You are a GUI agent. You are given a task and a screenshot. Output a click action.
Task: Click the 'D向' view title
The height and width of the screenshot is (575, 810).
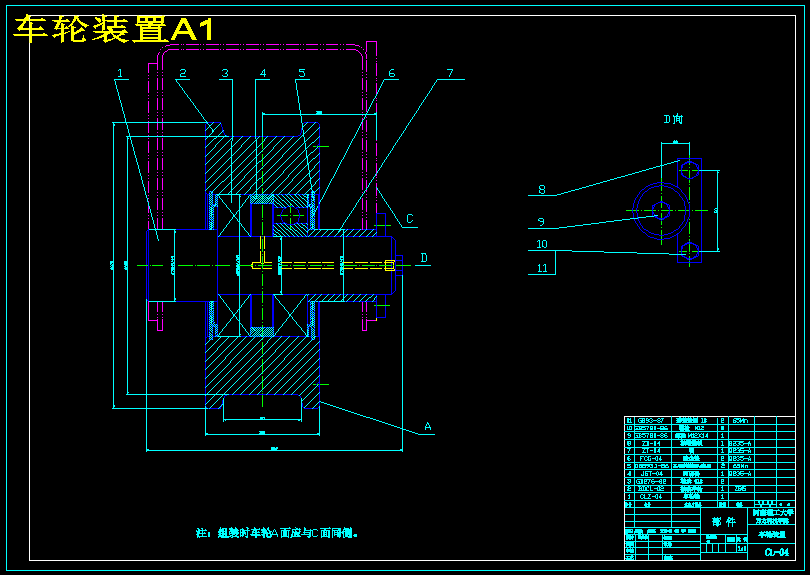[x=673, y=119]
